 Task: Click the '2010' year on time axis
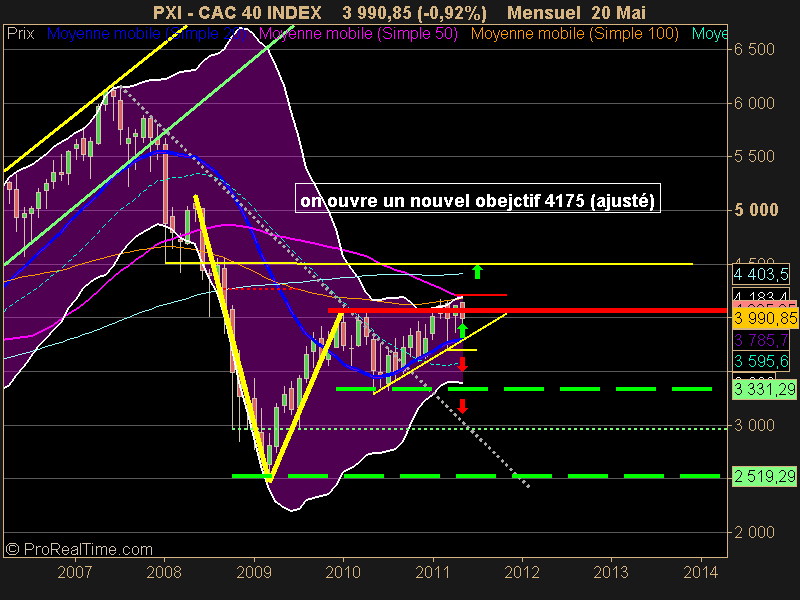click(343, 572)
